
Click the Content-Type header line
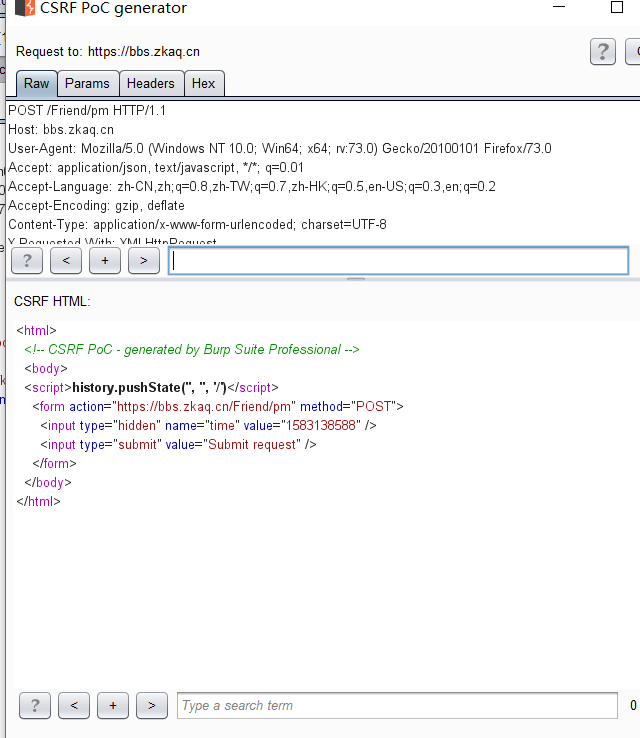pyautogui.click(x=197, y=225)
